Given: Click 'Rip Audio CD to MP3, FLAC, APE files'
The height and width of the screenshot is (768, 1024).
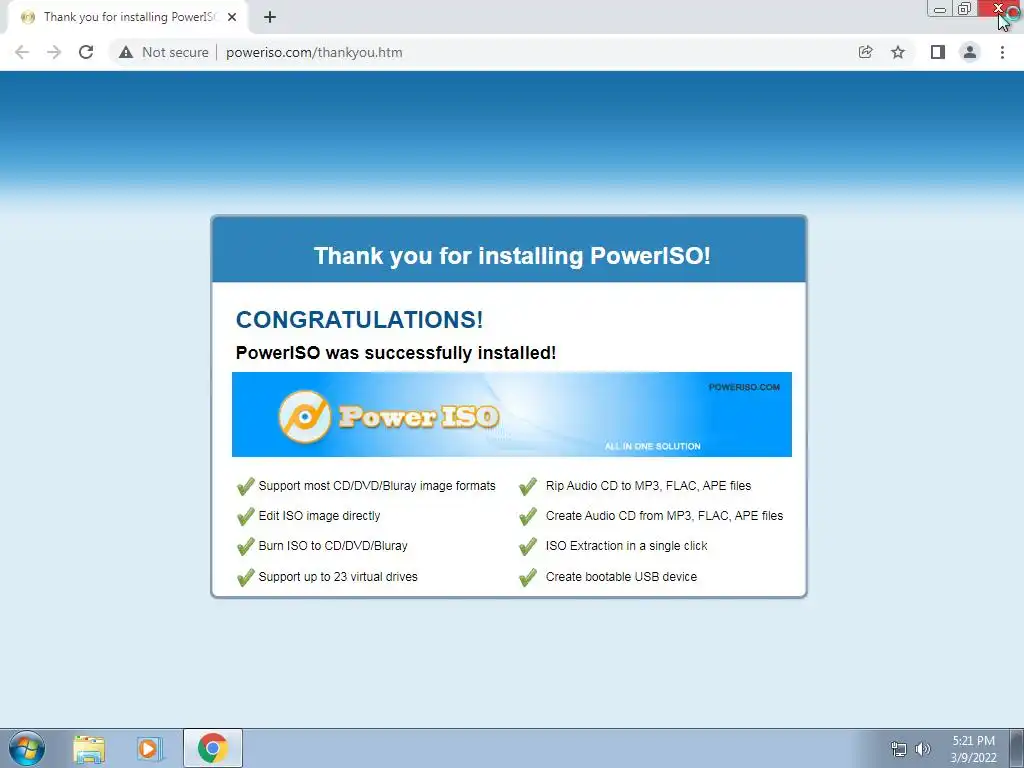Looking at the screenshot, I should (x=648, y=485).
